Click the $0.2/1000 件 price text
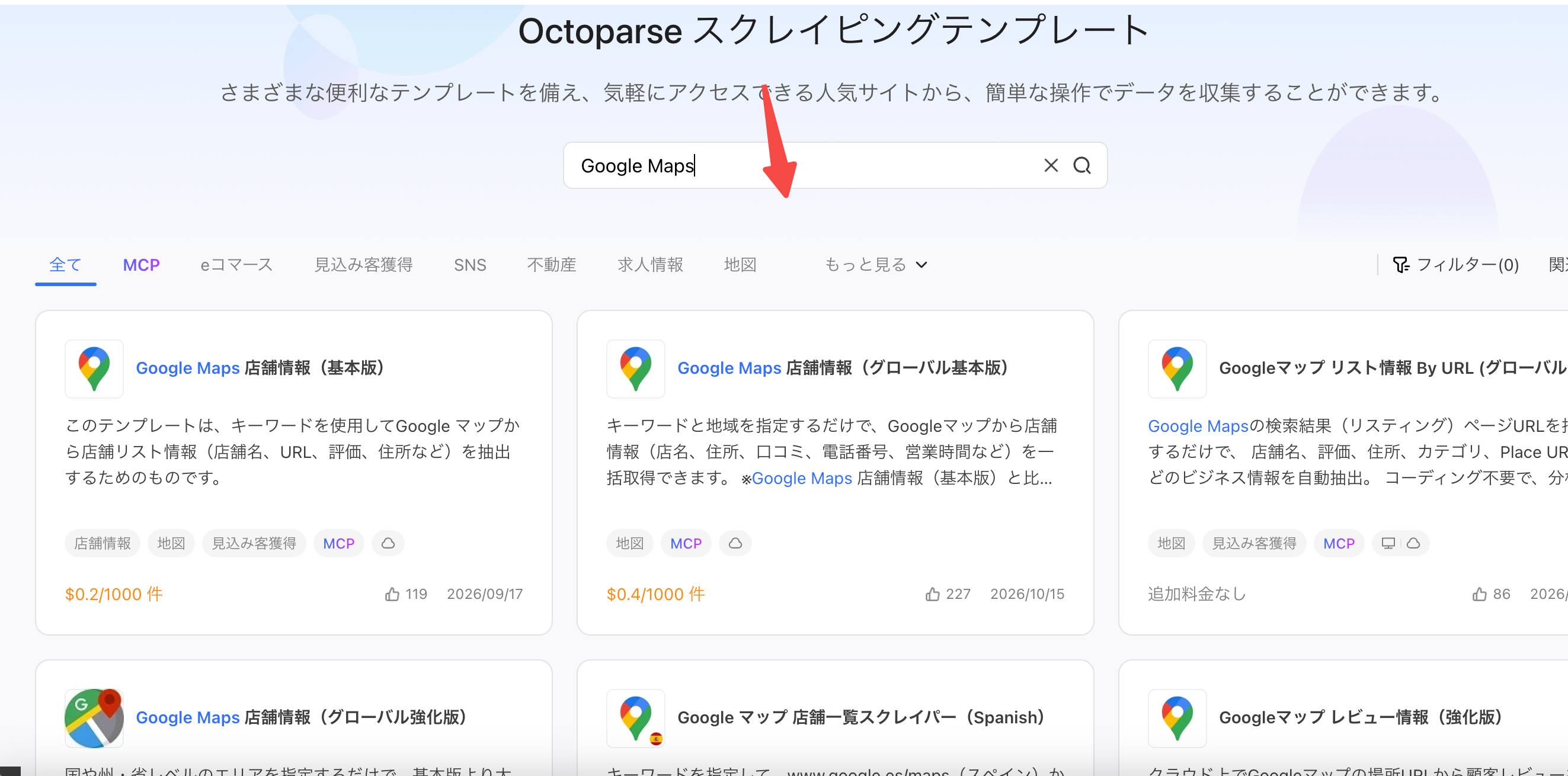The height and width of the screenshot is (776, 1568). (114, 594)
